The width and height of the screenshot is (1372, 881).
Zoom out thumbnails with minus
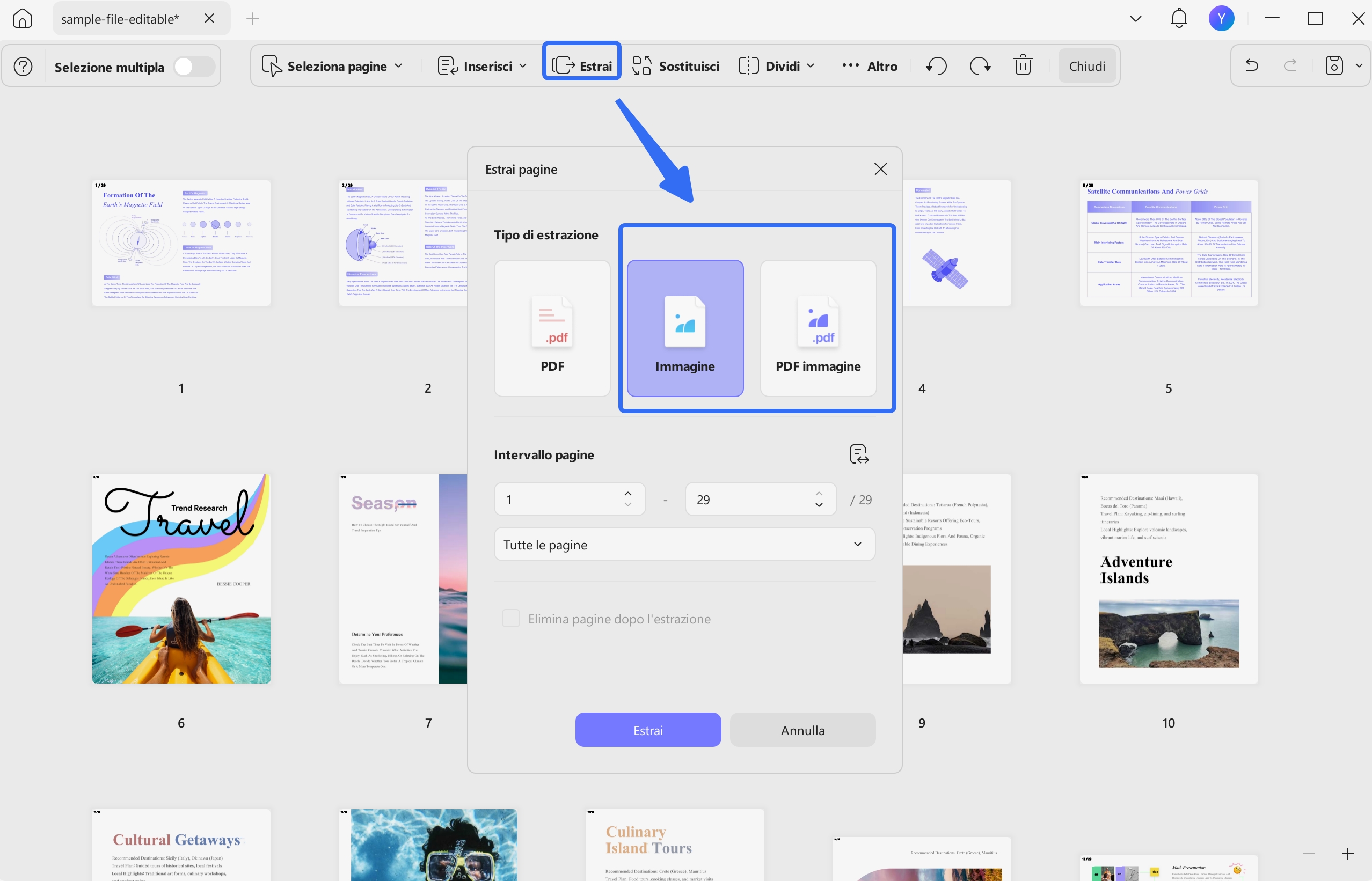coord(1309,854)
